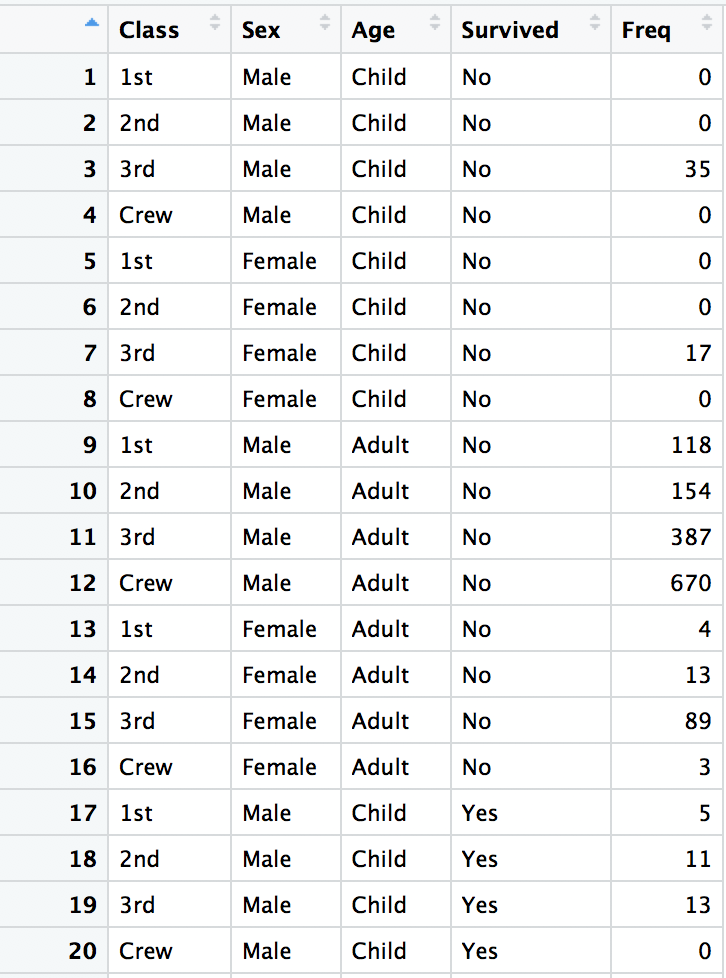
Task: Click the blue ascending sort triangle
Action: point(92,22)
